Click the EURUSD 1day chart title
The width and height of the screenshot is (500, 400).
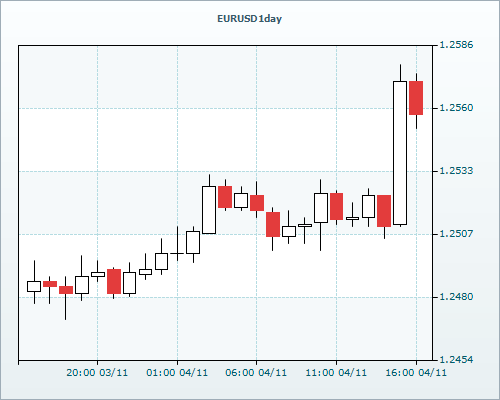249,19
